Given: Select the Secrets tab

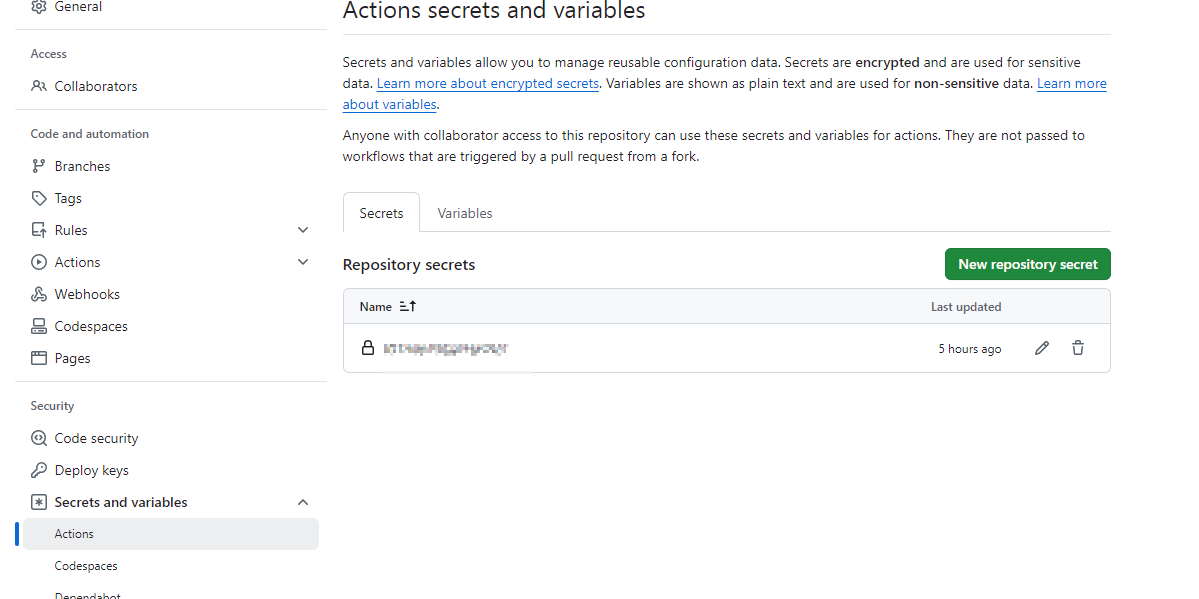Looking at the screenshot, I should [x=381, y=213].
